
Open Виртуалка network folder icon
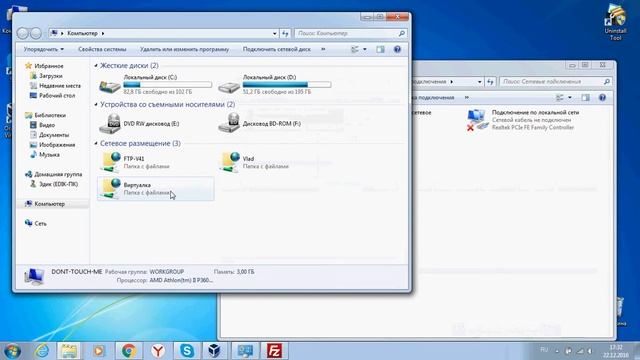click(x=110, y=188)
